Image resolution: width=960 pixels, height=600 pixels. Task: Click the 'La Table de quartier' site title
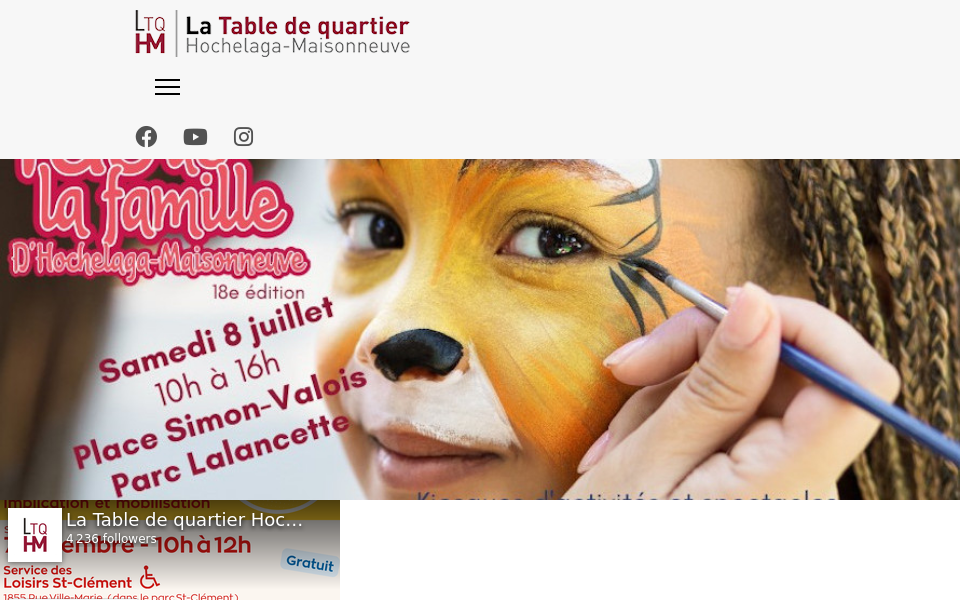pos(297,26)
